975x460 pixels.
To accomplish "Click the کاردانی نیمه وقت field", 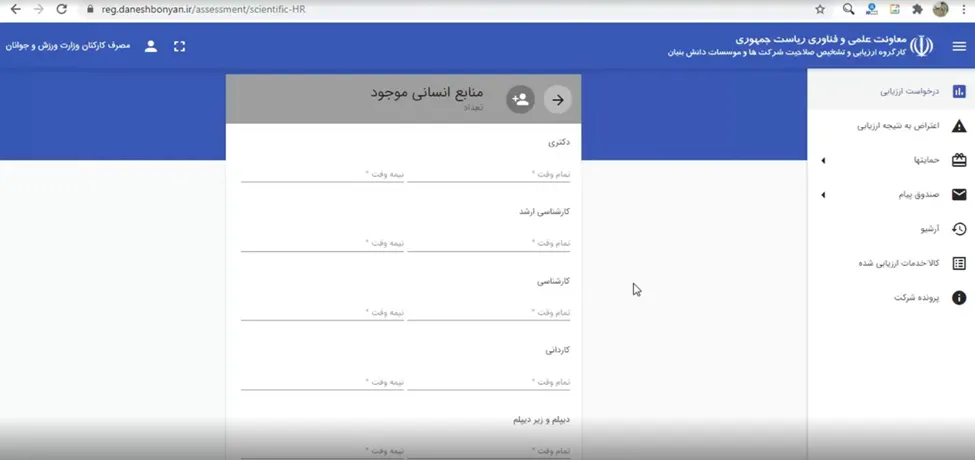I will pos(322,382).
